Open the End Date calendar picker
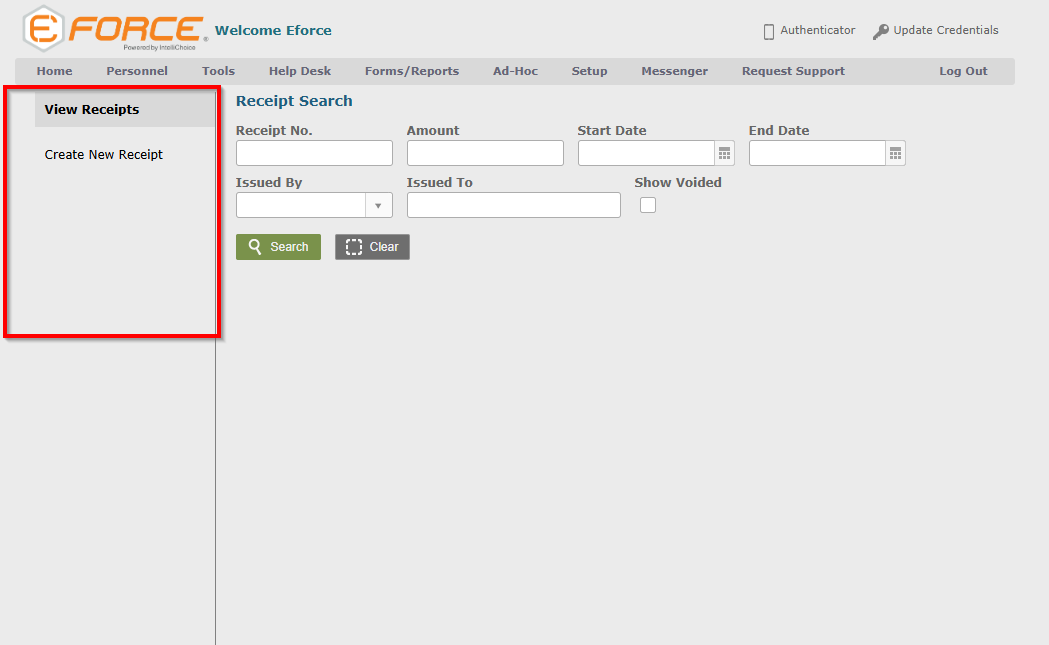 point(895,153)
